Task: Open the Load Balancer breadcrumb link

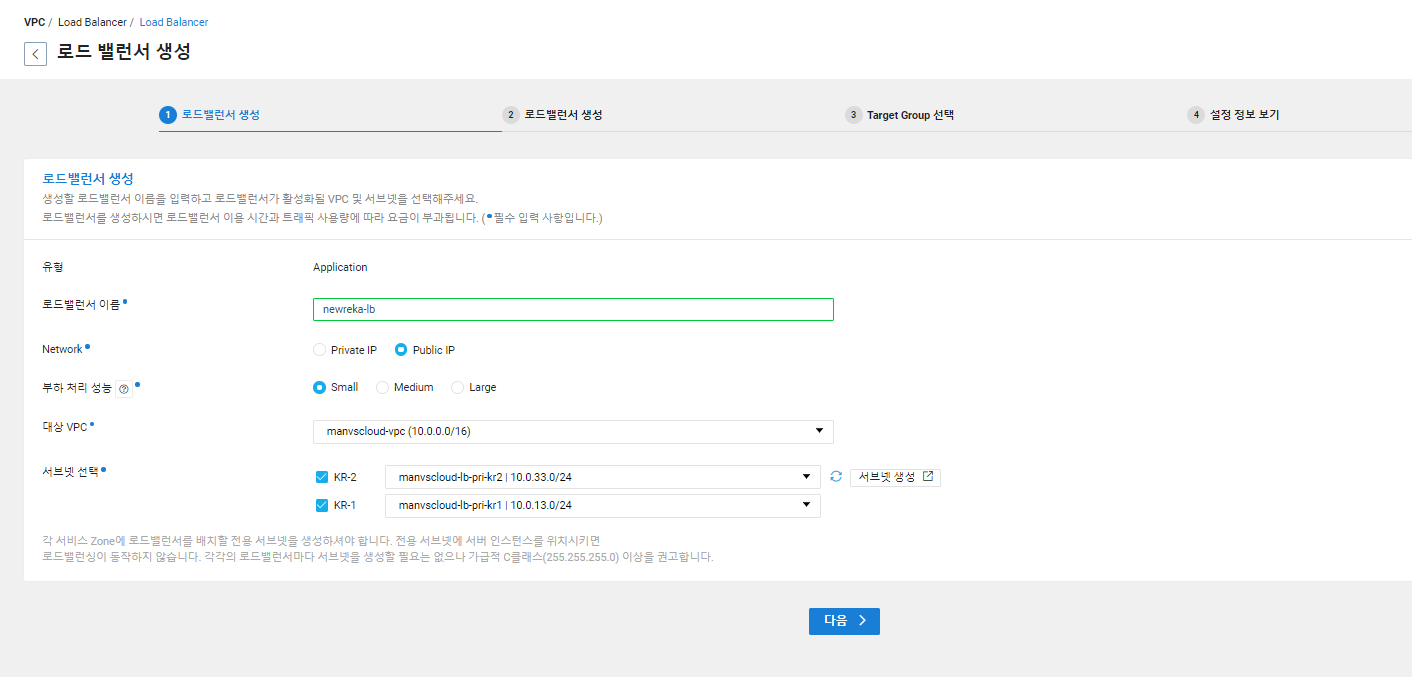Action: point(173,21)
